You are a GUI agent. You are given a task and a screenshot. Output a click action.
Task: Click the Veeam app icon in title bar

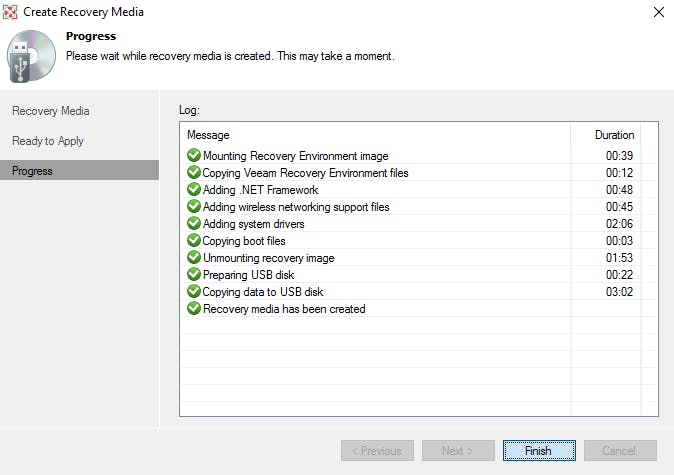click(12, 12)
